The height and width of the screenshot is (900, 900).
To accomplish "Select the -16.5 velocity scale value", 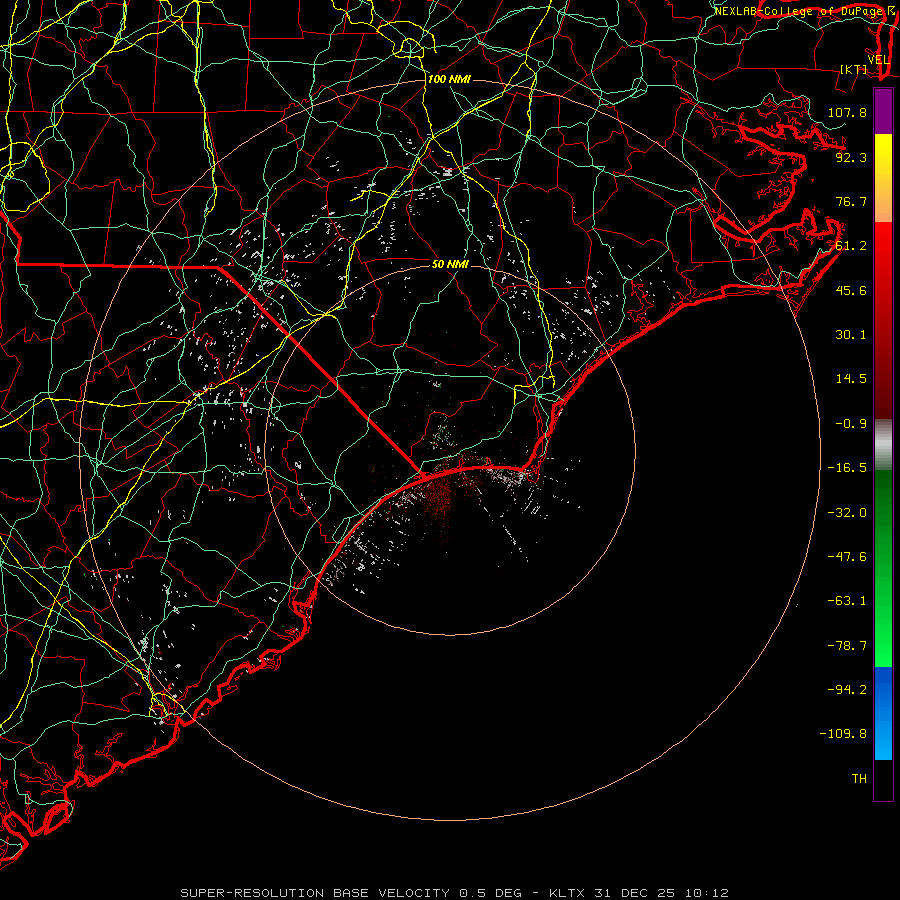I will tap(847, 468).
